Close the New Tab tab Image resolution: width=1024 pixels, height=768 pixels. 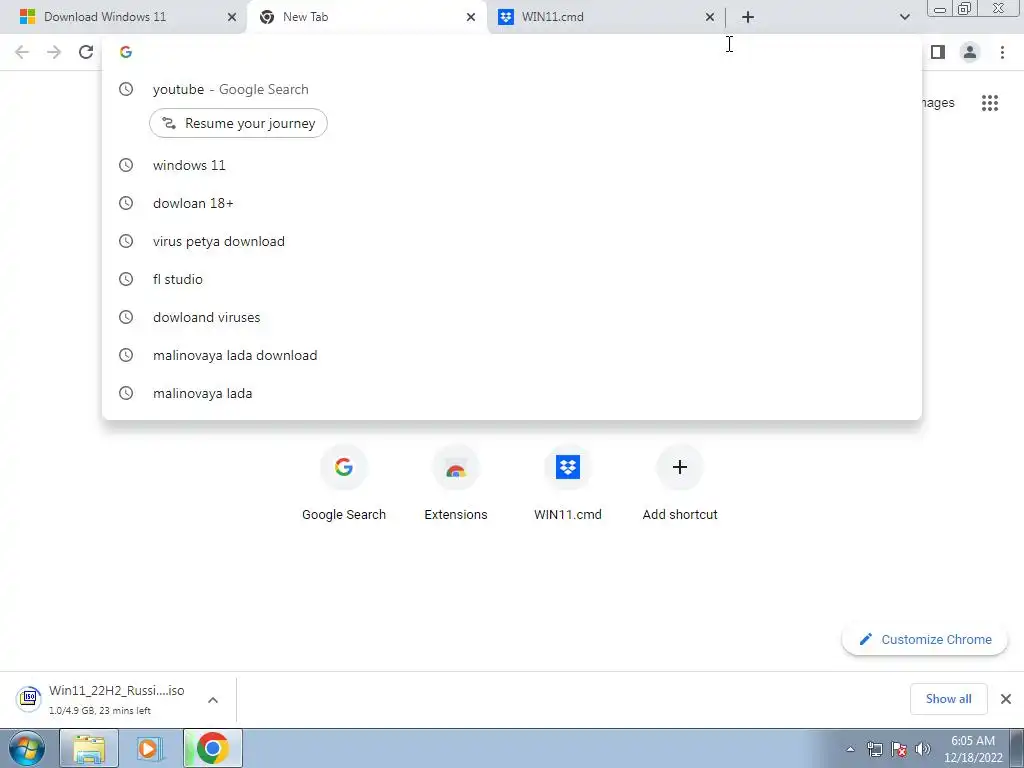pos(471,17)
